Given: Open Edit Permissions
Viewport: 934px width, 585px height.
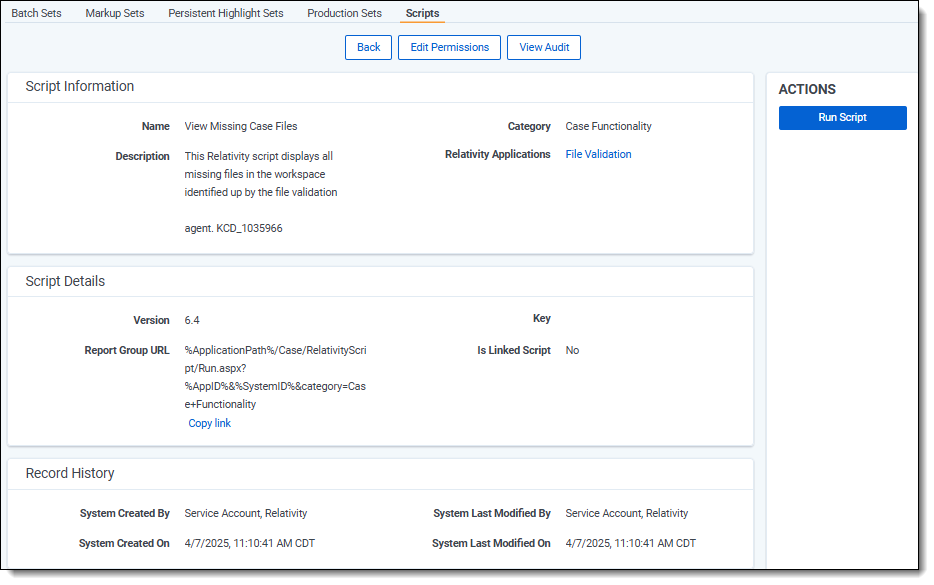Looking at the screenshot, I should [449, 47].
